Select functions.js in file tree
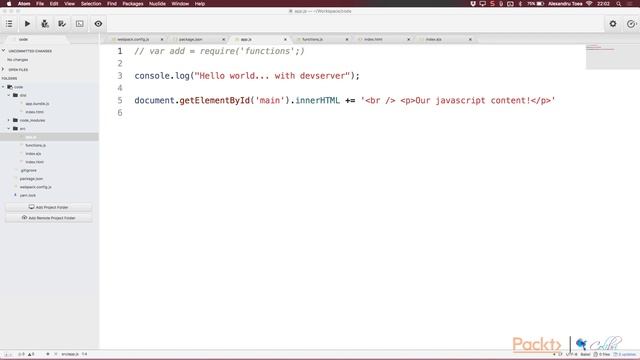The image size is (640, 360). 36,145
